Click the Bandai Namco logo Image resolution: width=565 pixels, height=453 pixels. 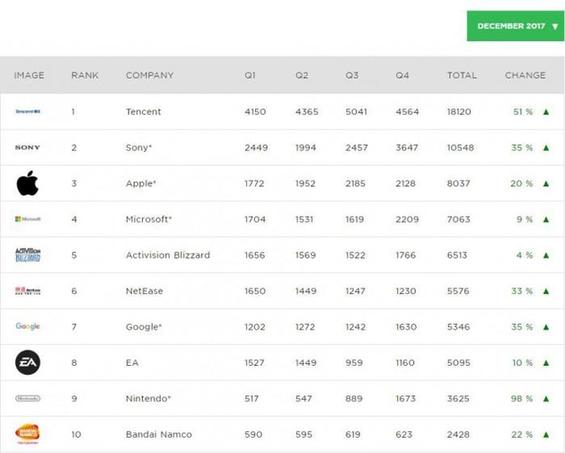[x=28, y=434]
